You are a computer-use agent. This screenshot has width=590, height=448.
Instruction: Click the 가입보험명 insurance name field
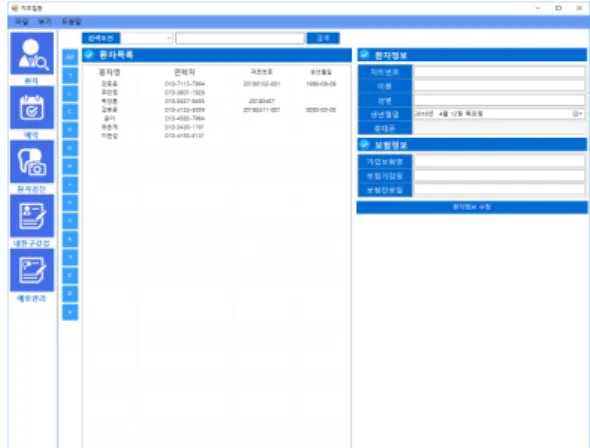click(x=499, y=162)
